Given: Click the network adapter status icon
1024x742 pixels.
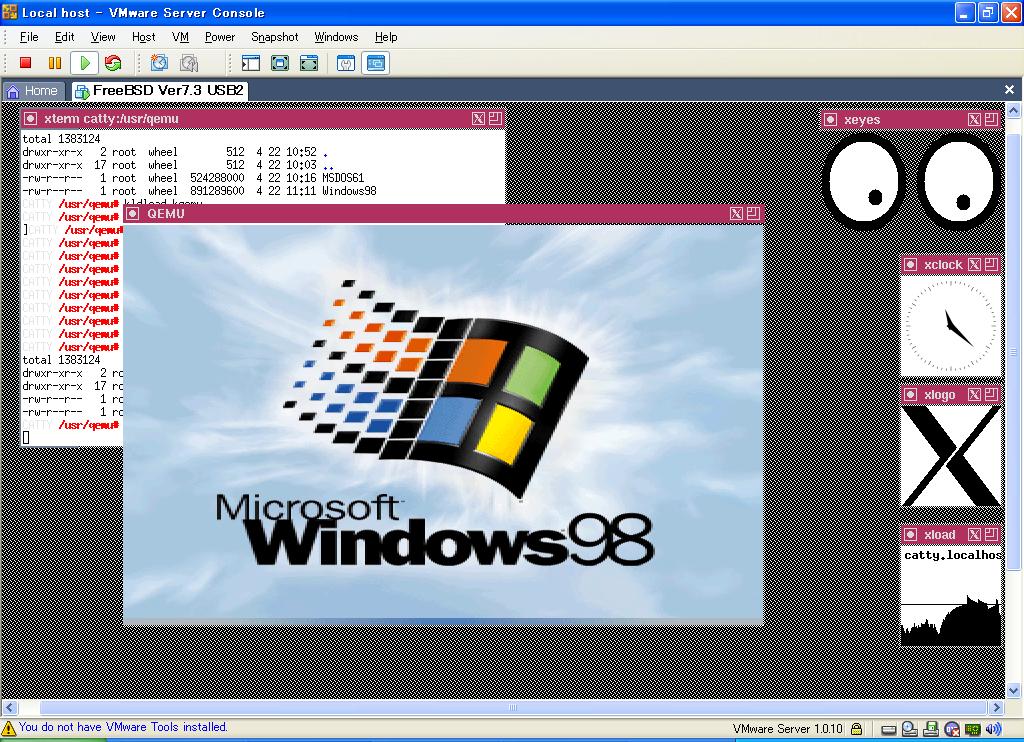Looking at the screenshot, I should coord(972,729).
